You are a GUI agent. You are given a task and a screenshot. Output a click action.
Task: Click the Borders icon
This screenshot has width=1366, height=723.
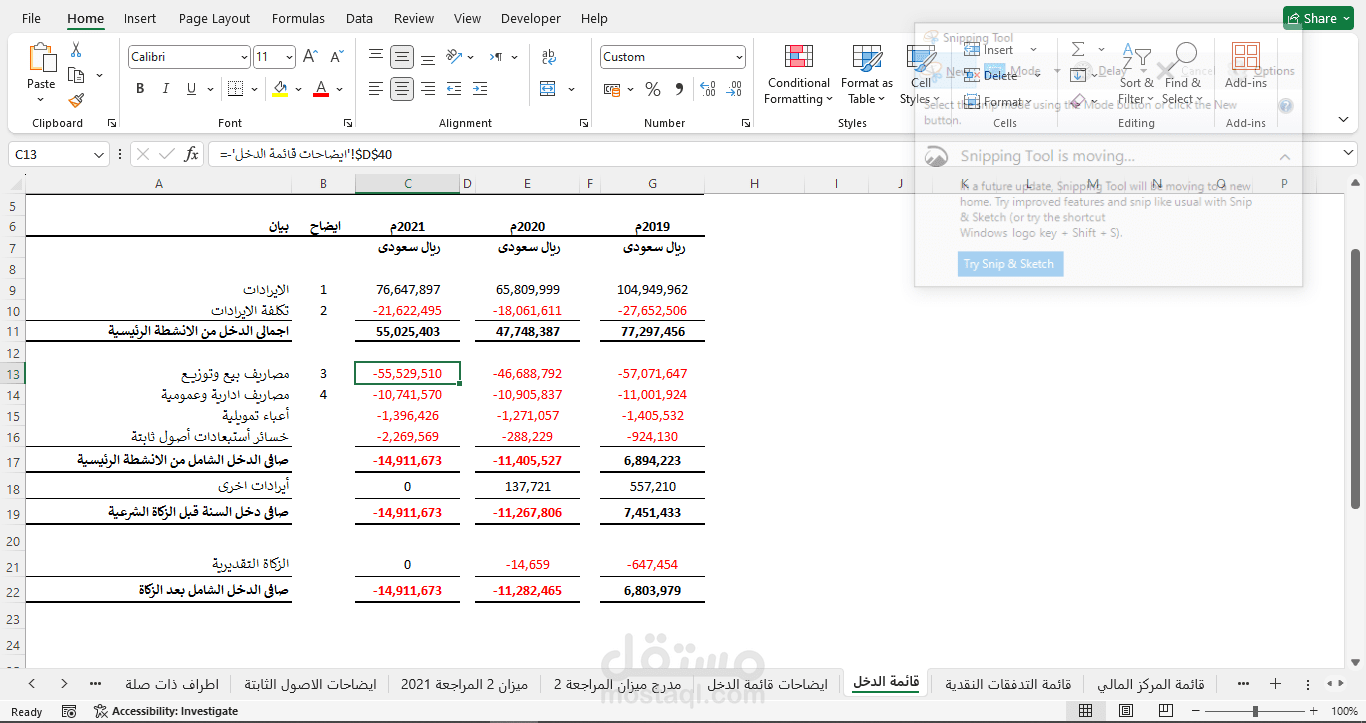[235, 89]
